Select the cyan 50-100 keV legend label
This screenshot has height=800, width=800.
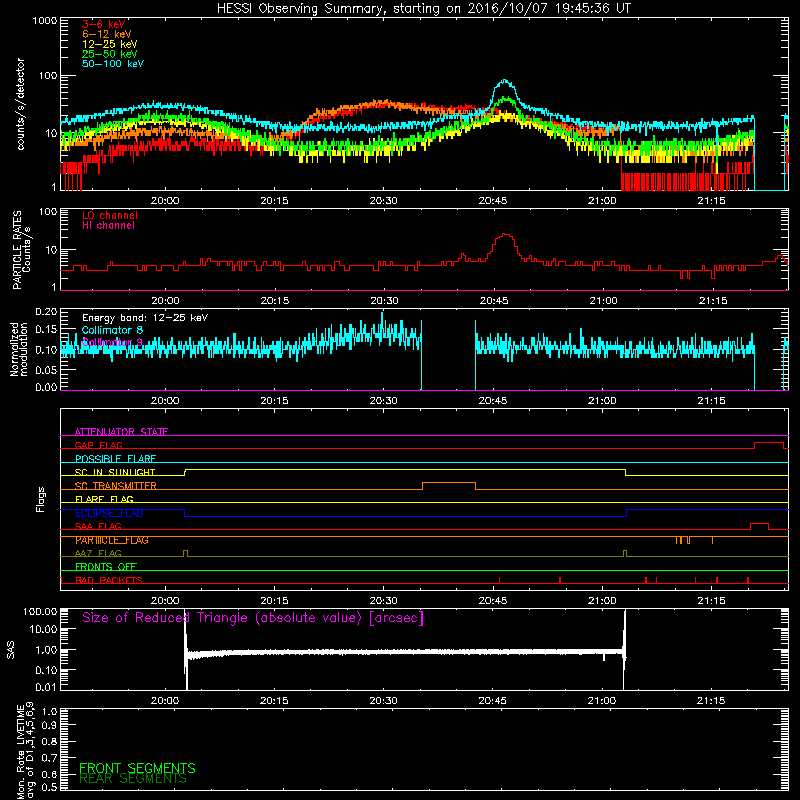click(x=113, y=64)
